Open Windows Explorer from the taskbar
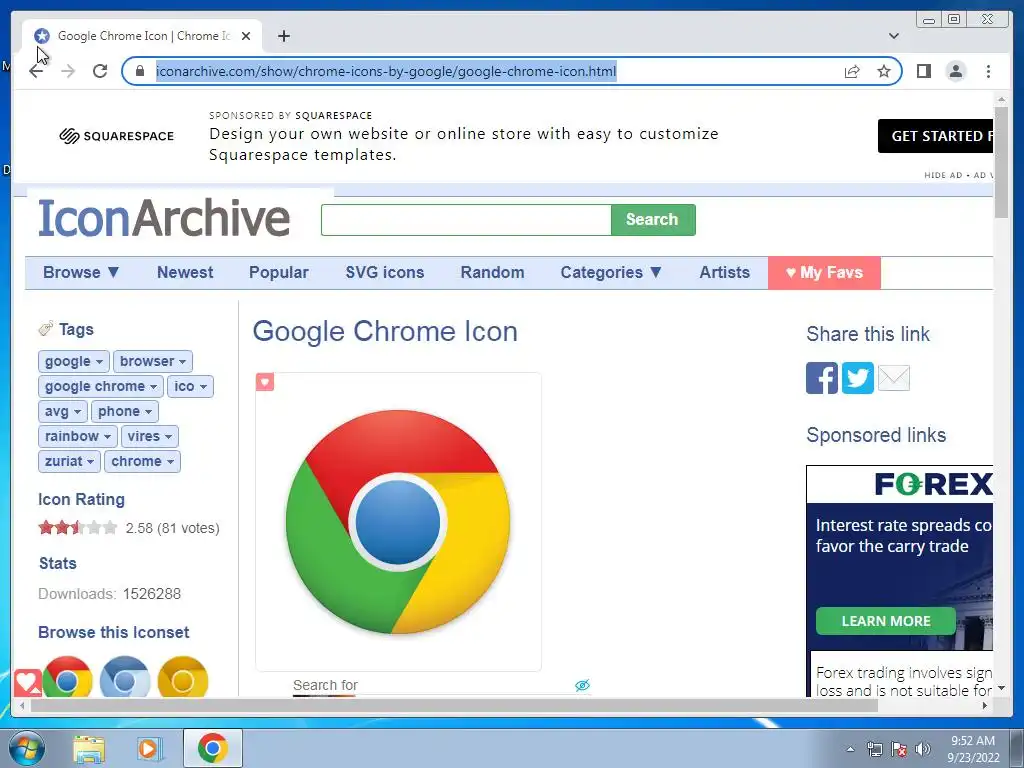The width and height of the screenshot is (1024, 768). click(89, 749)
